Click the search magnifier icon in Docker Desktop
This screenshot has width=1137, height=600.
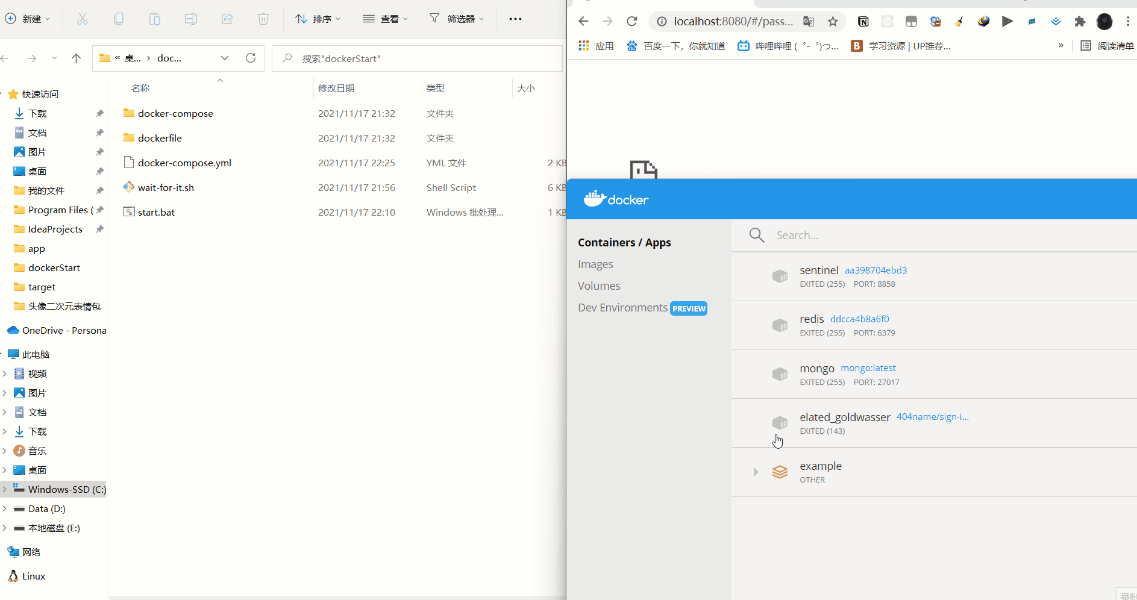click(756, 234)
